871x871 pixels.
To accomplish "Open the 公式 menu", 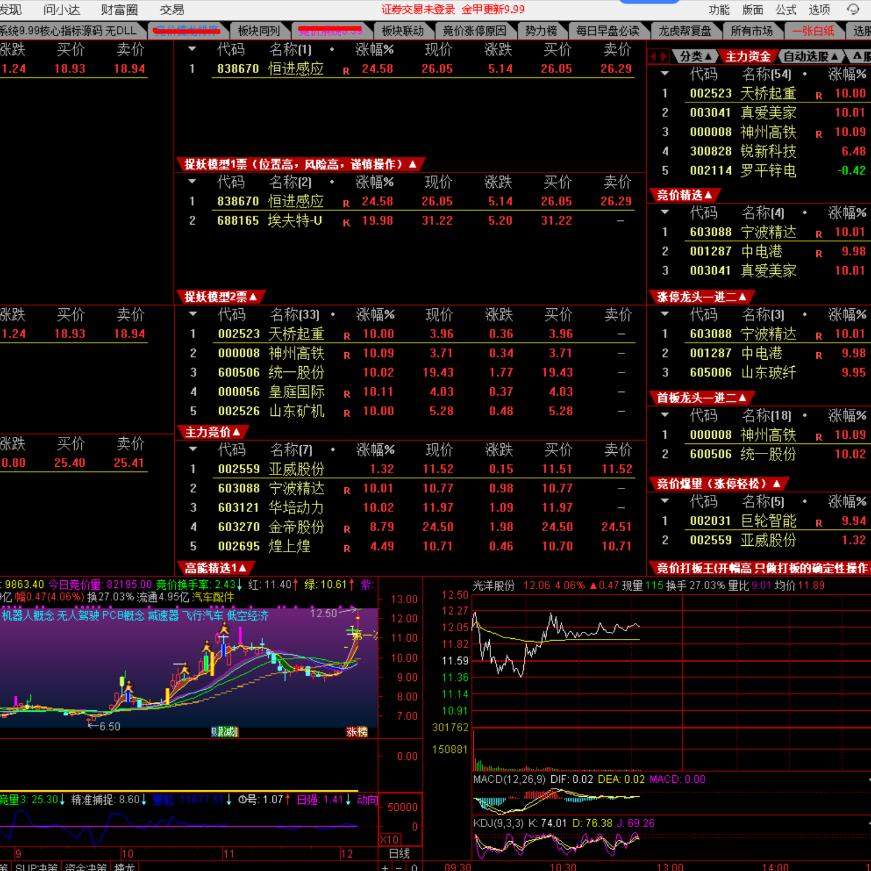I will (785, 9).
